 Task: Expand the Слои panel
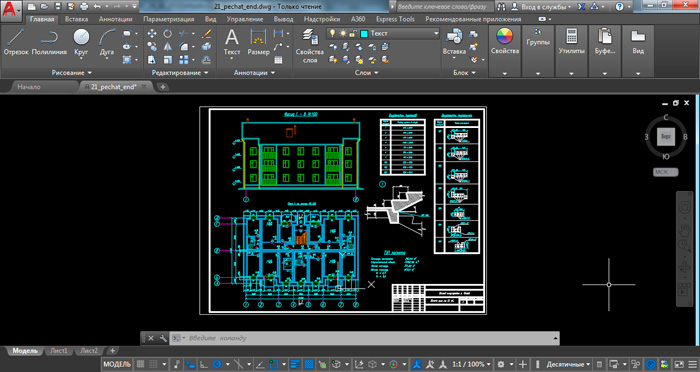pyautogui.click(x=367, y=73)
